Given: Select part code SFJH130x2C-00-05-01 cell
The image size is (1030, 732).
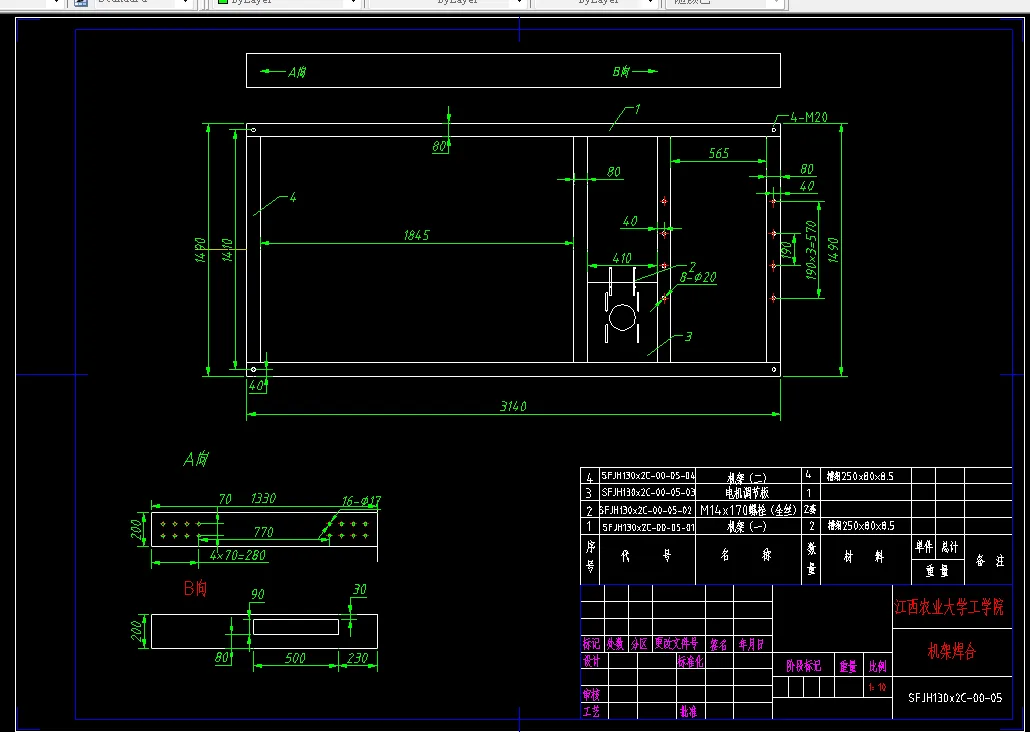Looking at the screenshot, I should [648, 526].
